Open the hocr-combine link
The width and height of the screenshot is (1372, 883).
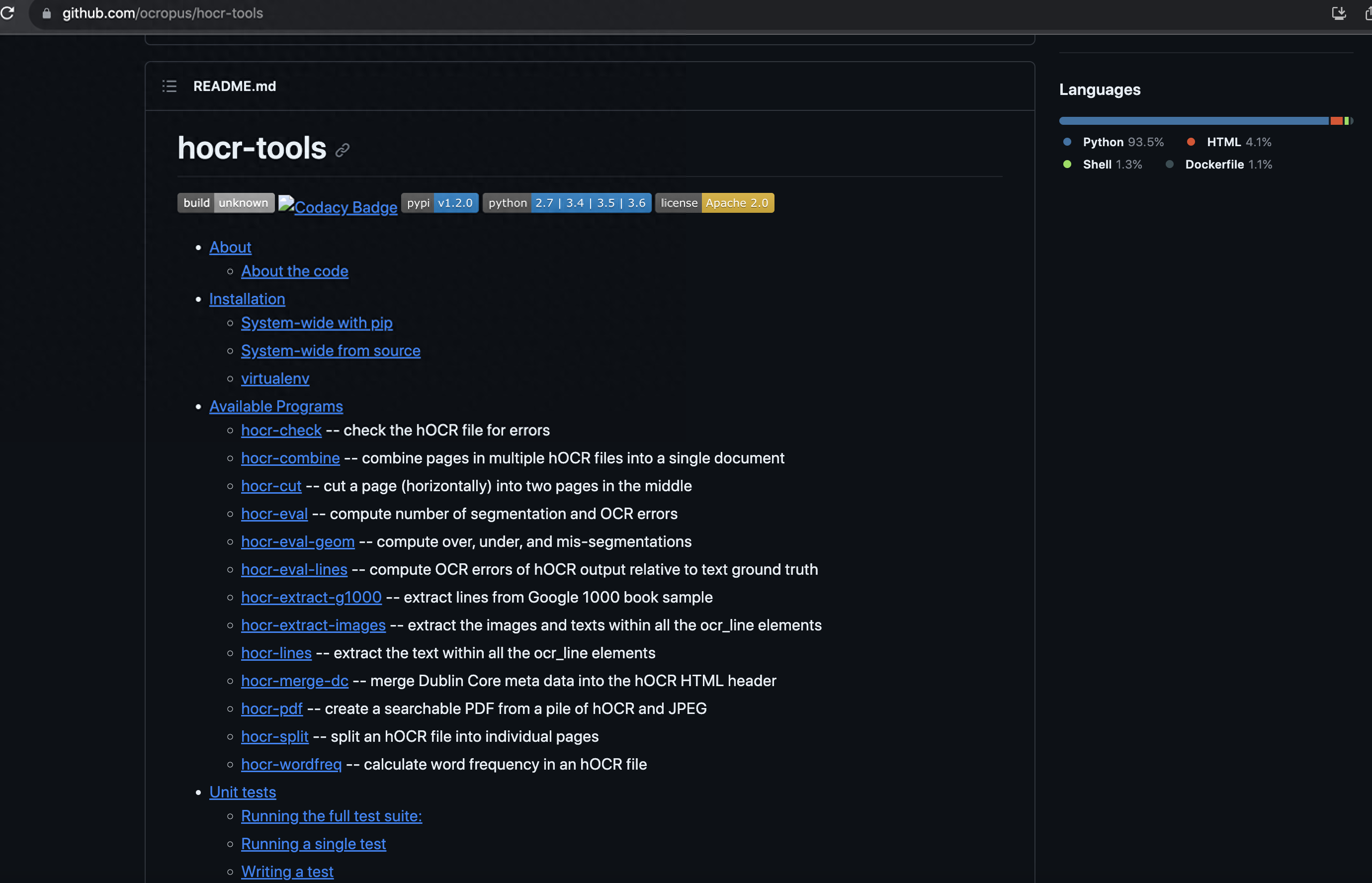(x=289, y=458)
